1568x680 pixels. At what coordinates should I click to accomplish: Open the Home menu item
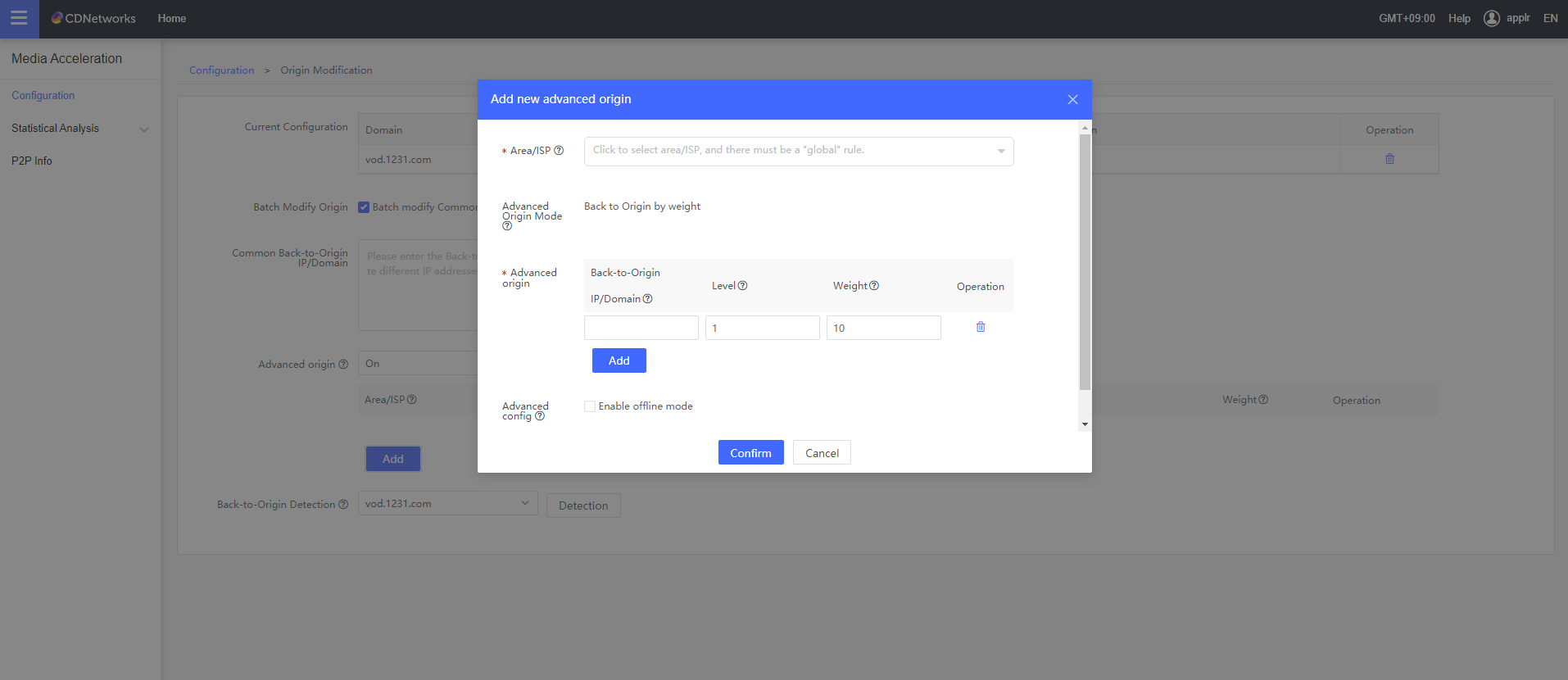pos(172,18)
